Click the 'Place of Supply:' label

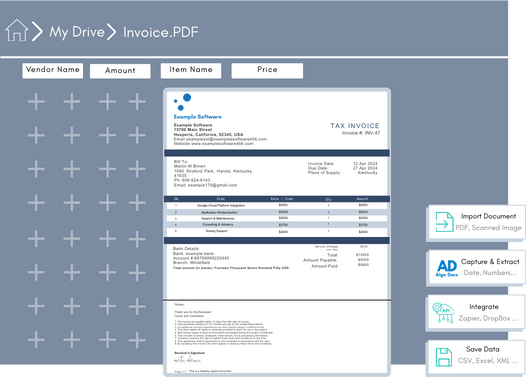(324, 173)
